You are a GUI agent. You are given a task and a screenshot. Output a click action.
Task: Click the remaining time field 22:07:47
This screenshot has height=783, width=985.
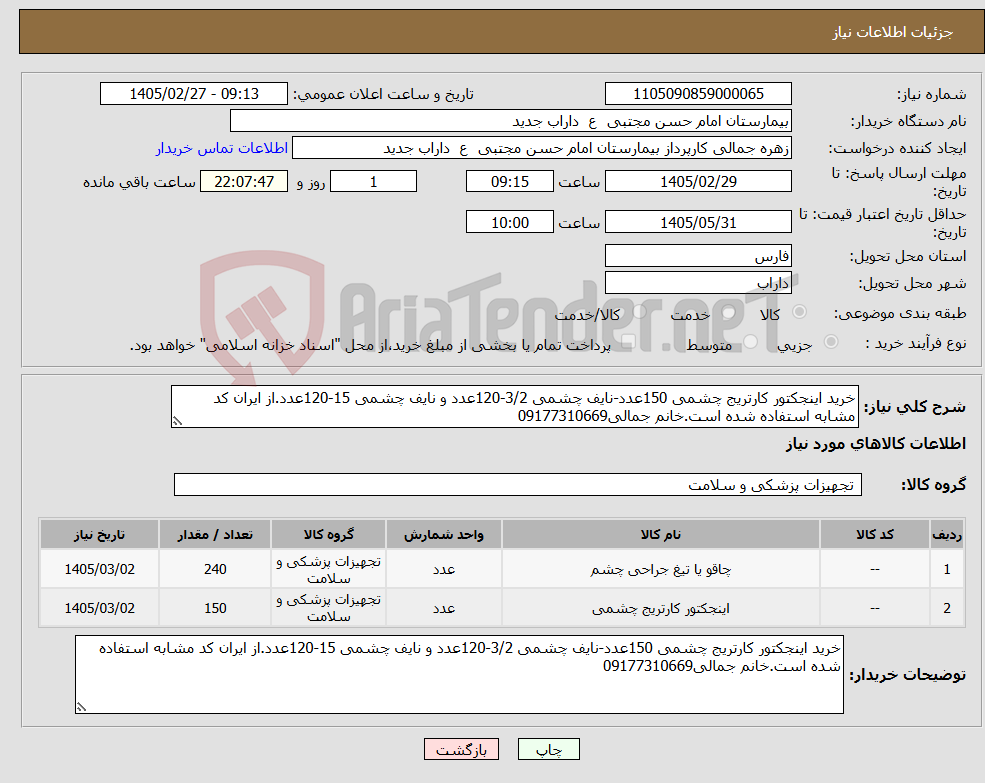coord(244,182)
